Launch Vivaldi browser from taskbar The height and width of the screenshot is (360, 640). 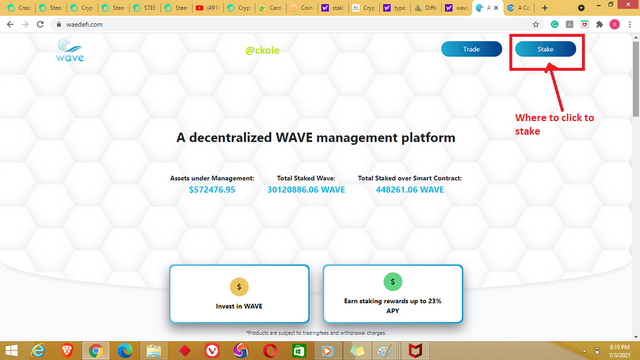[212, 351]
